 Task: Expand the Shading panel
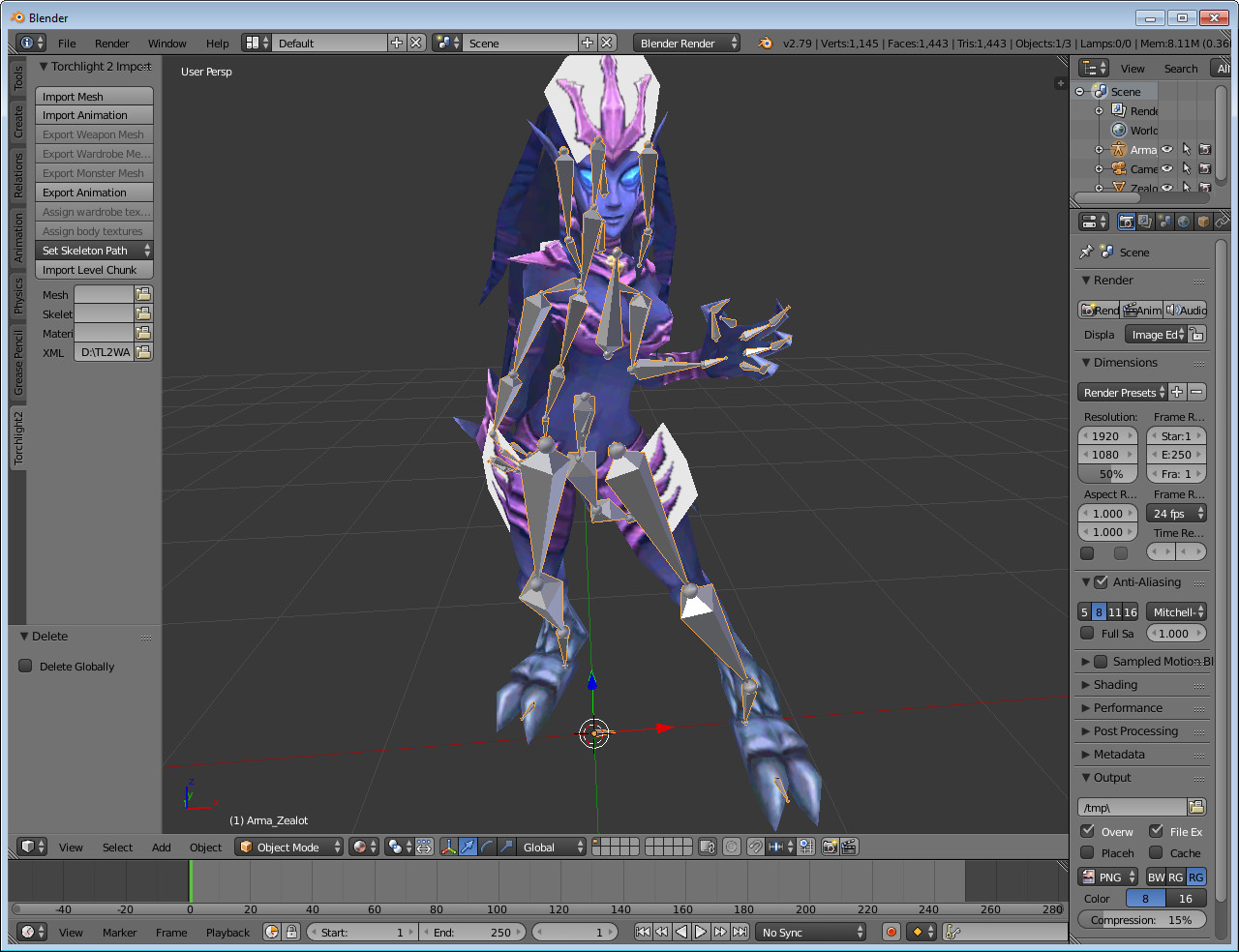1115,684
